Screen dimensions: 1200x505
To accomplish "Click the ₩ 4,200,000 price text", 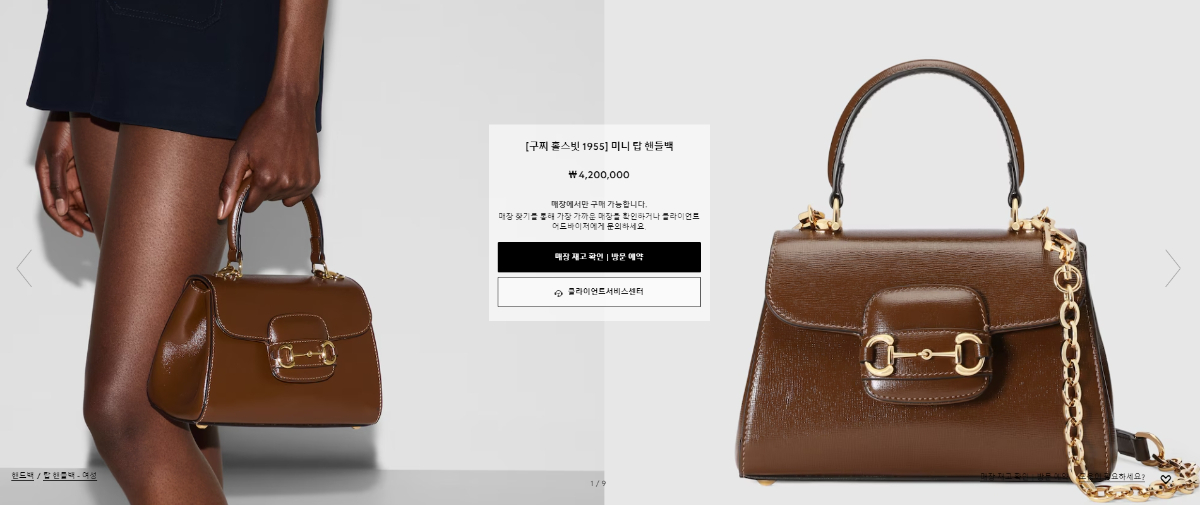I will pyautogui.click(x=599, y=175).
